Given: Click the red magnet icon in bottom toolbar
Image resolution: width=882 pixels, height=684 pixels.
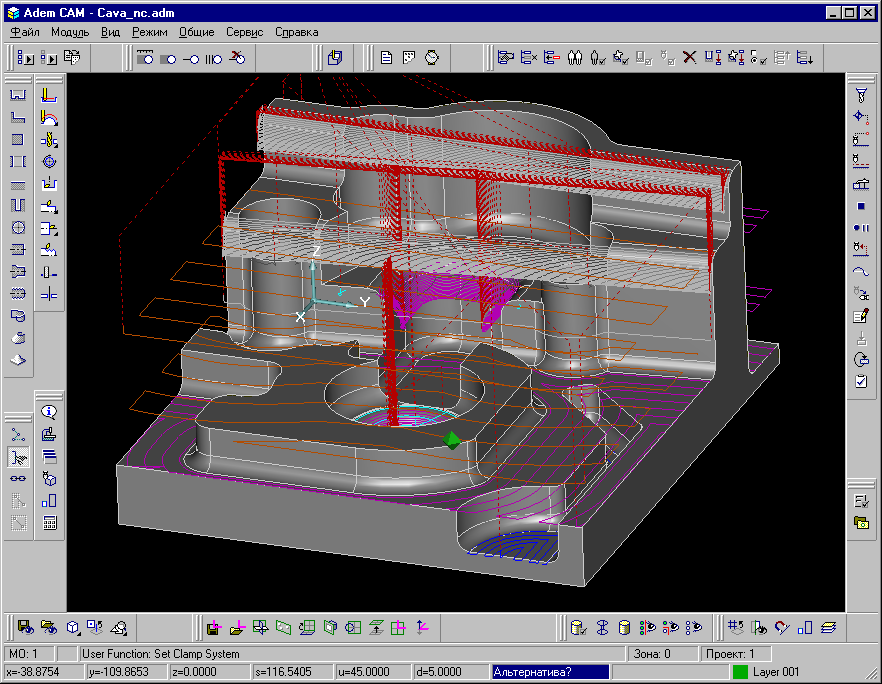Looking at the screenshot, I should click(x=782, y=627).
